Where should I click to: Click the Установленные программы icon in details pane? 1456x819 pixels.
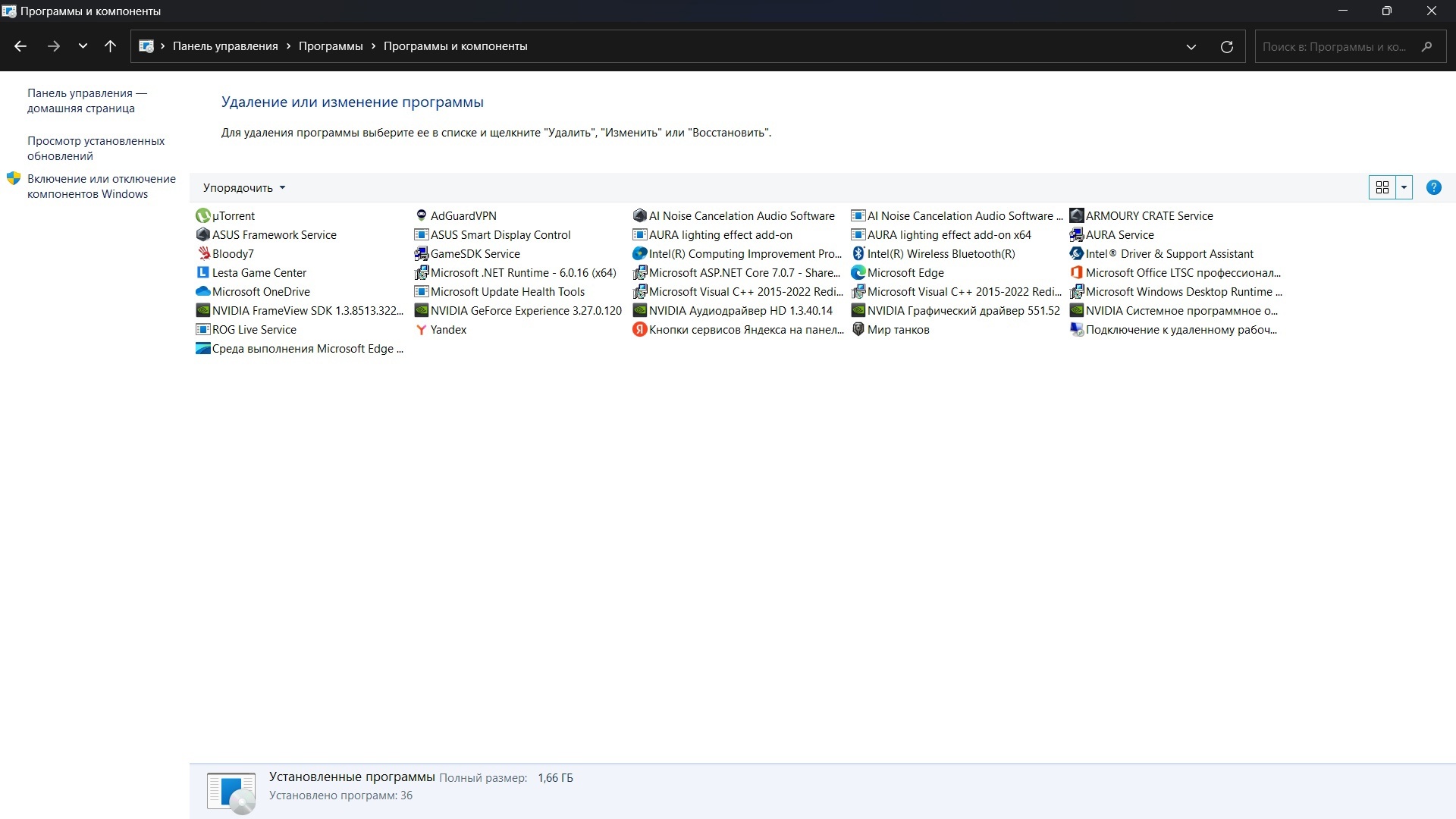tap(231, 792)
